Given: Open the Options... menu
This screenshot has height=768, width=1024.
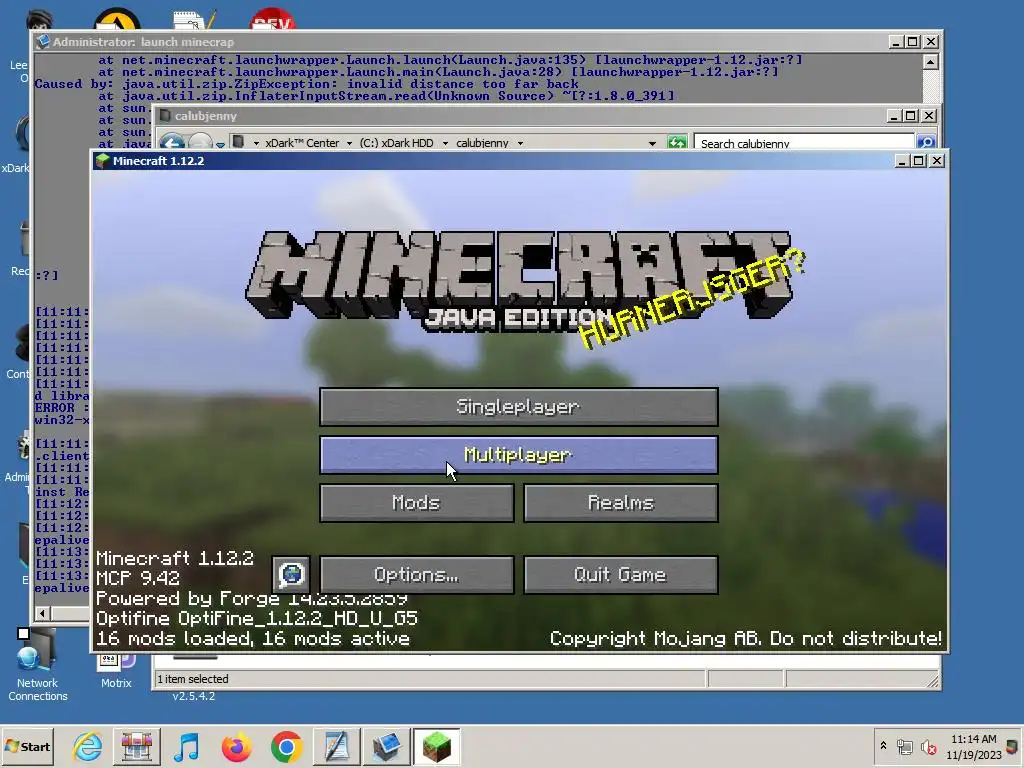Looking at the screenshot, I should click(417, 575).
